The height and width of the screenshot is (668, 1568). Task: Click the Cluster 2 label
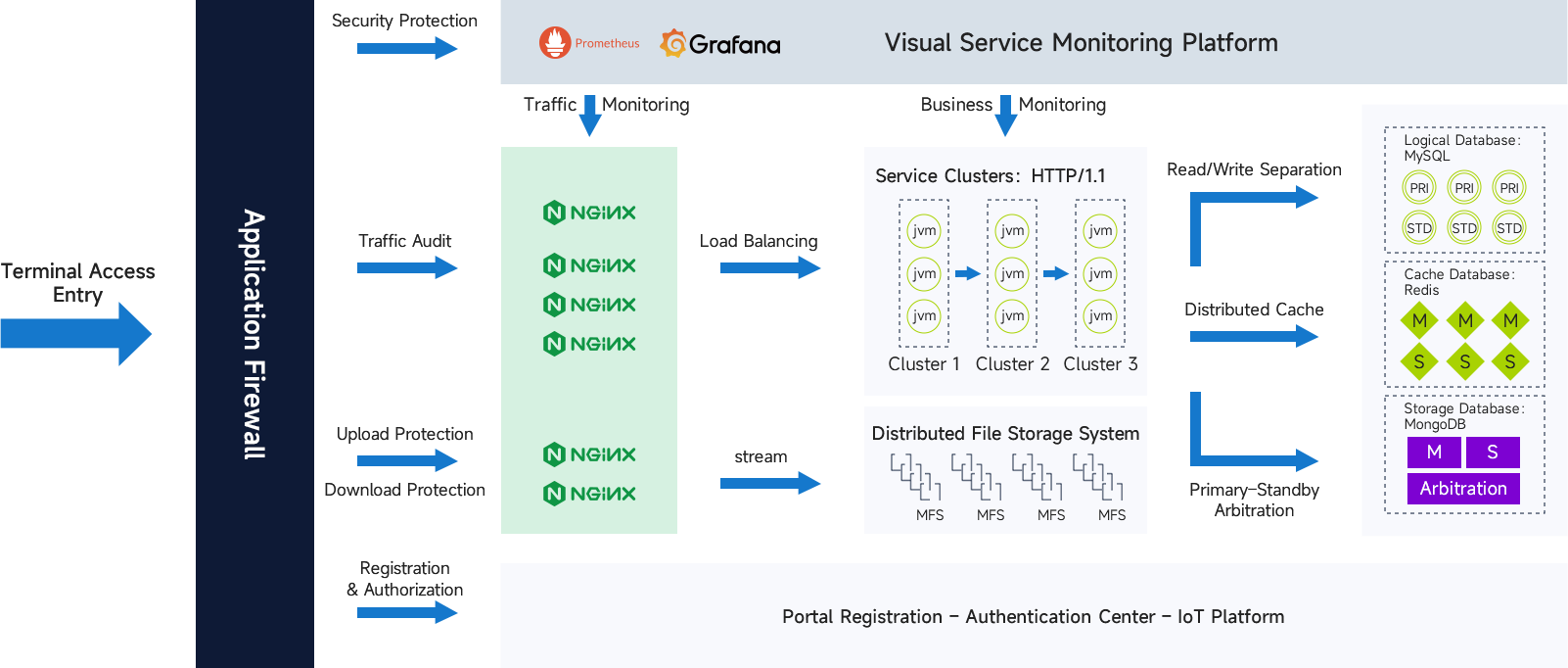pyautogui.click(x=1012, y=364)
